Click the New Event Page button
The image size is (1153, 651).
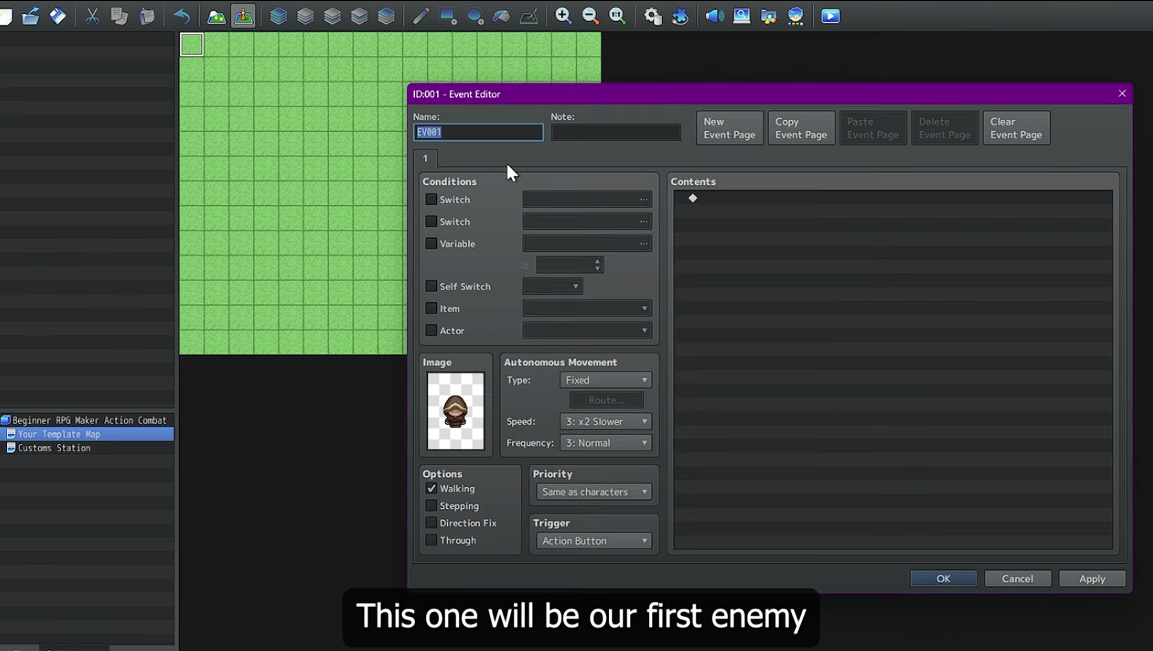[729, 128]
